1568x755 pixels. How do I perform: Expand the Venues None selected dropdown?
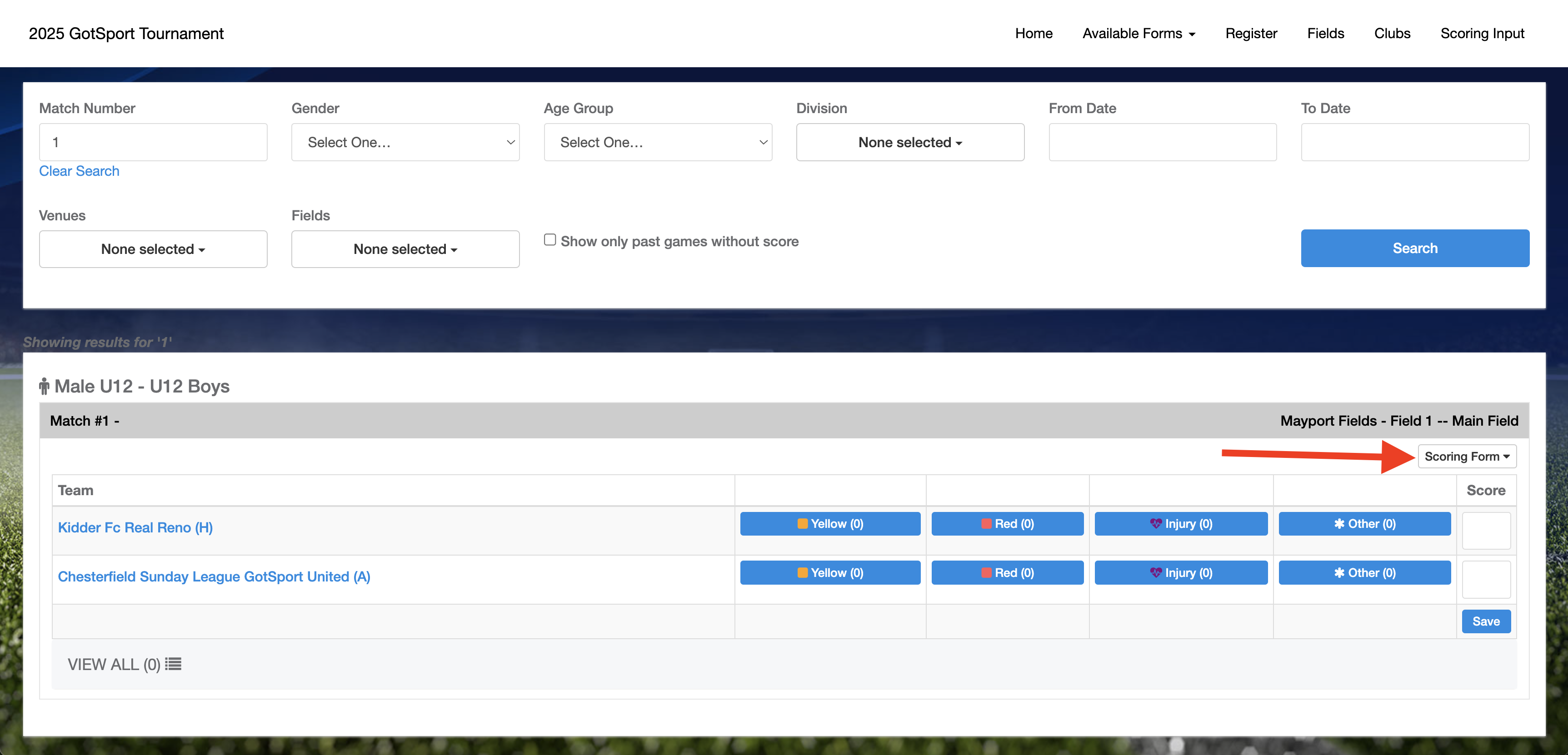[153, 249]
